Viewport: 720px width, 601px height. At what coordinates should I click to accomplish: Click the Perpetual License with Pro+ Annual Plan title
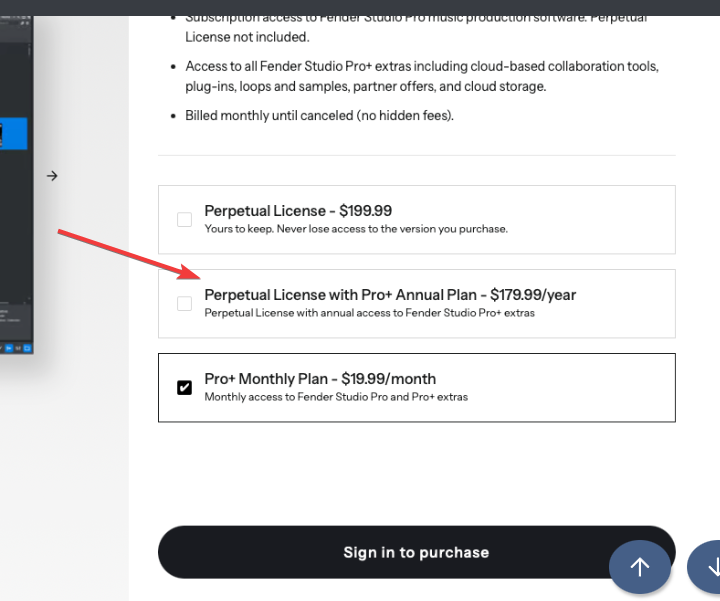click(x=390, y=295)
